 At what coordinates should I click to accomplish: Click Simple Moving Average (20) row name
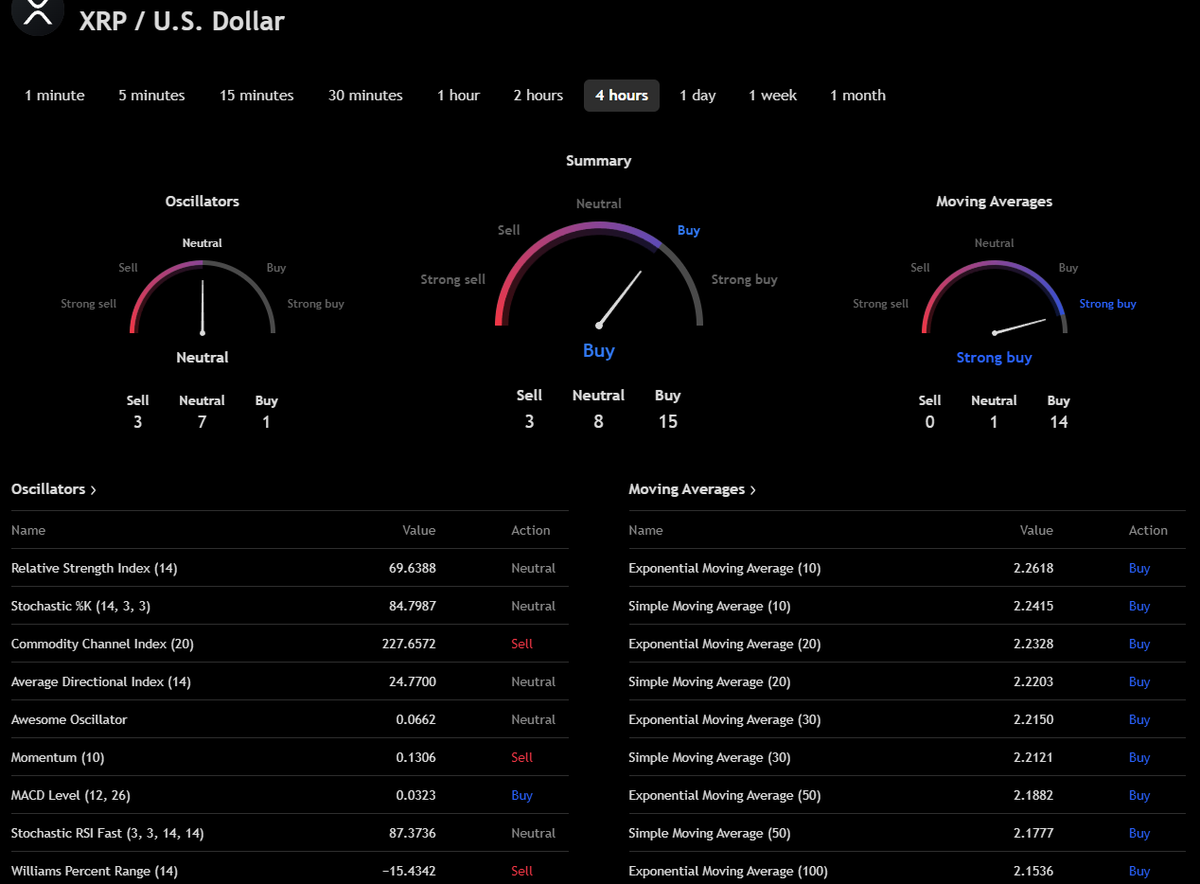coord(710,682)
